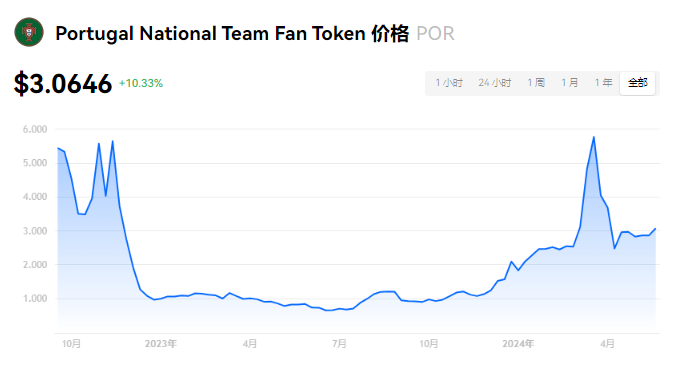
Task: Click the Portugal national team crest icon
Action: [x=29, y=32]
